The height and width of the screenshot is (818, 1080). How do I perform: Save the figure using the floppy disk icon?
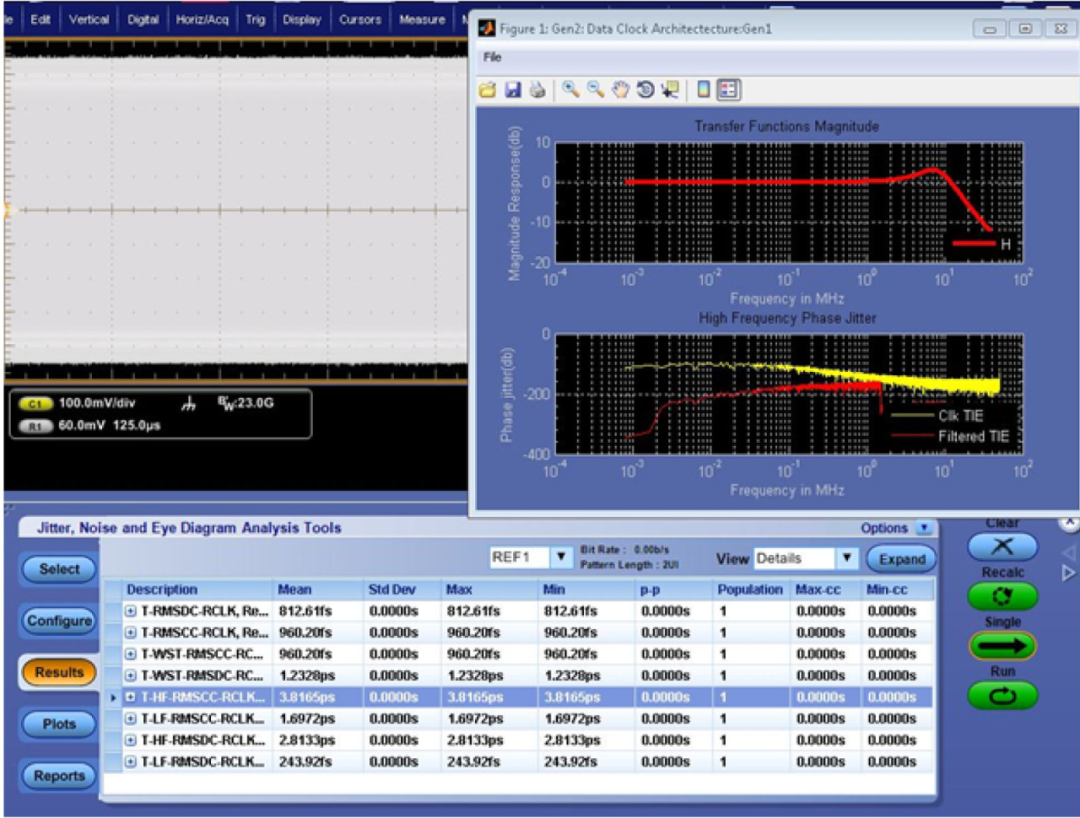coord(512,90)
